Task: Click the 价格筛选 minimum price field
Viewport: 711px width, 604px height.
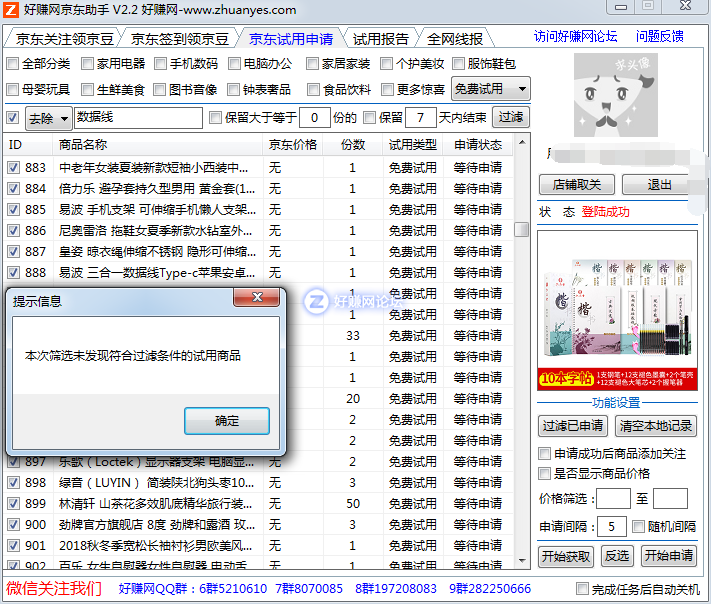Action: pos(613,499)
